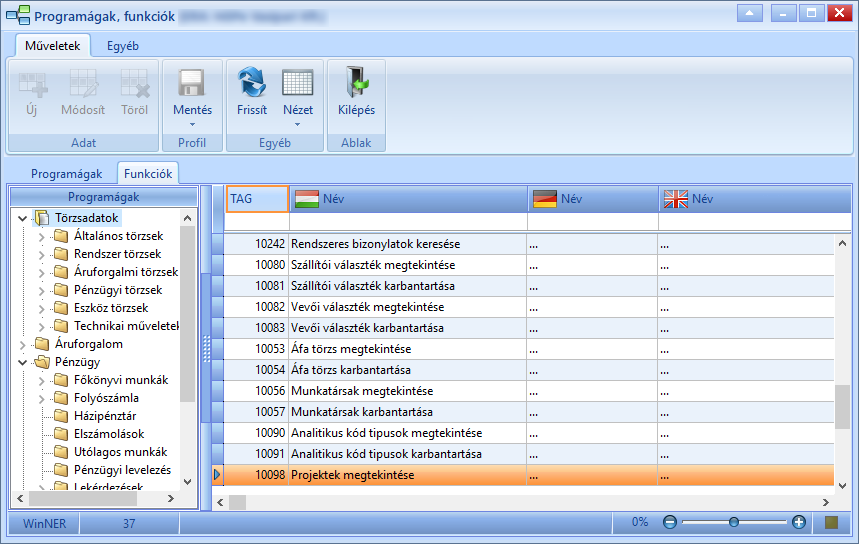Open the Nézet grid view icon
Screen dimensions: 859x544
tap(297, 83)
